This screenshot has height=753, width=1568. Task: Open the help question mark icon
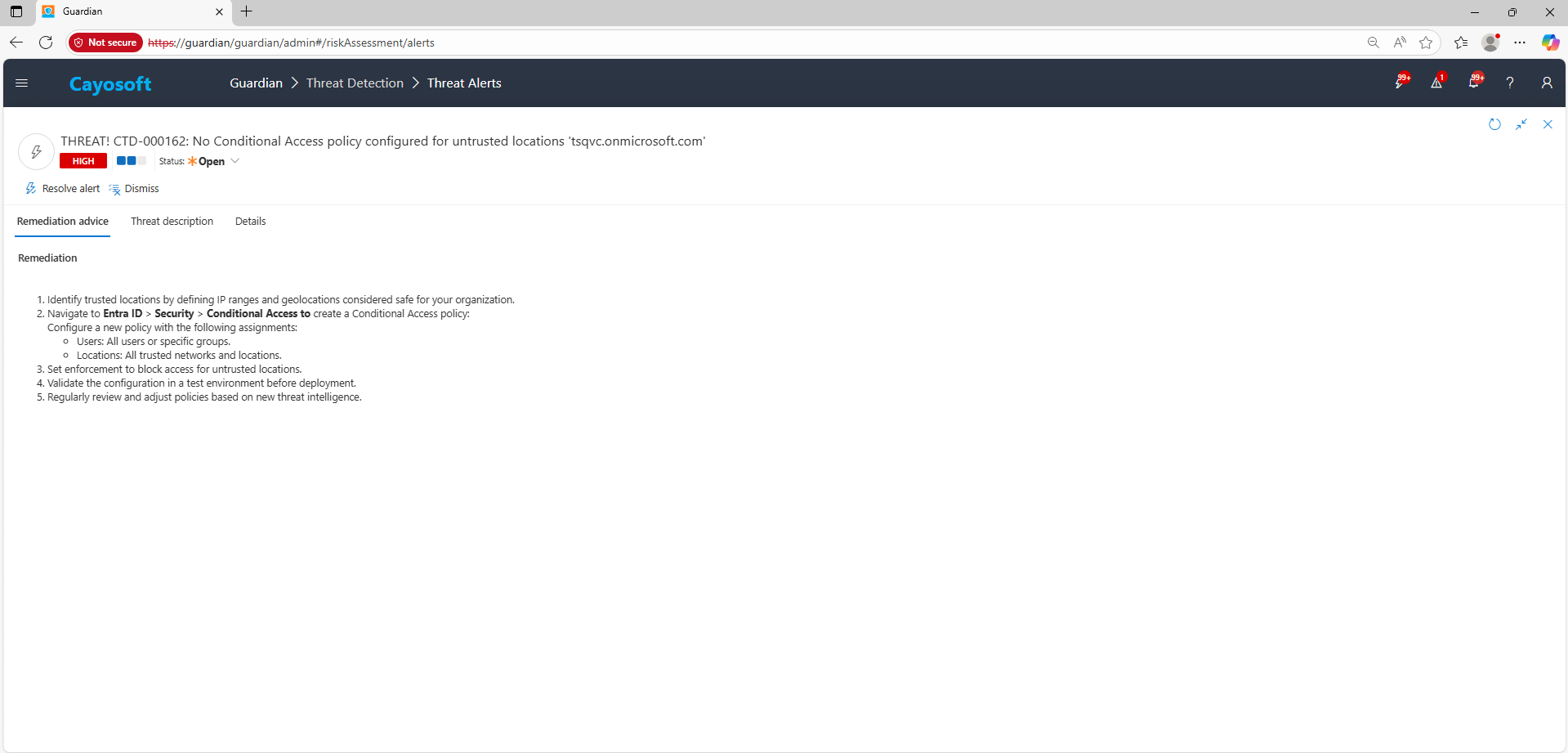1510,83
